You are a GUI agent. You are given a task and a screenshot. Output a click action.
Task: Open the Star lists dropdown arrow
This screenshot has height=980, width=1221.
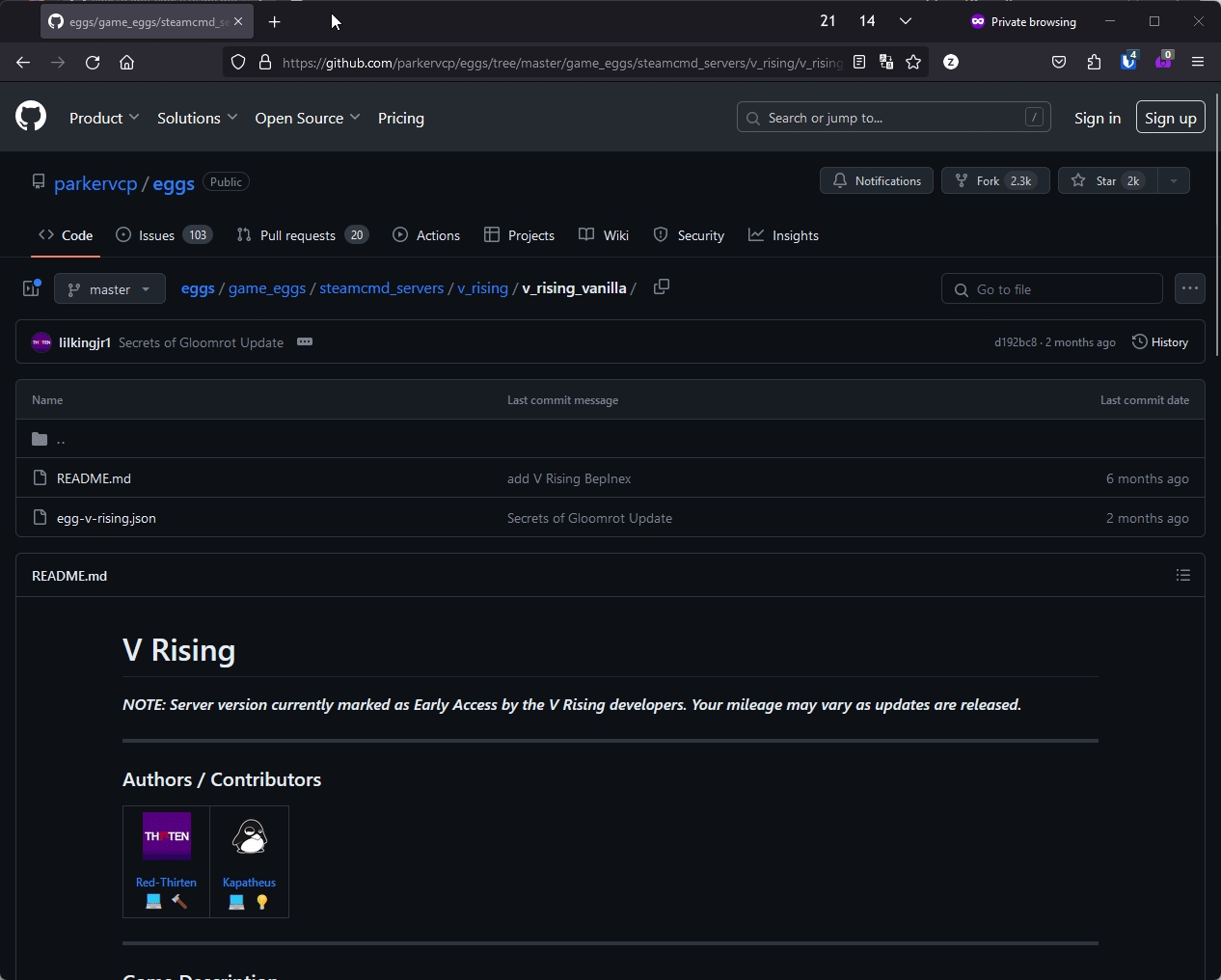coord(1174,180)
